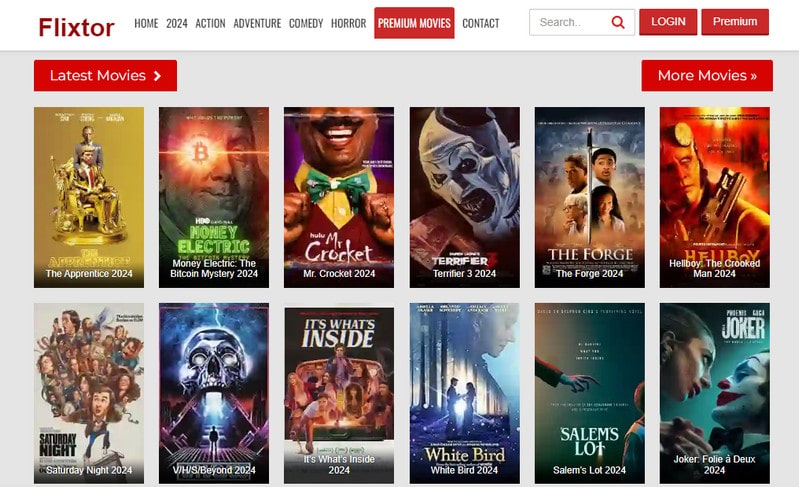Select the ACTION genre menu item
Screen dimensions: 799x487
(x=210, y=23)
